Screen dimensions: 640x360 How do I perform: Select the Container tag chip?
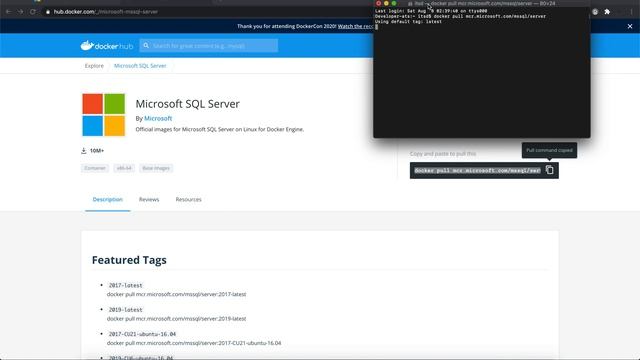(95, 168)
